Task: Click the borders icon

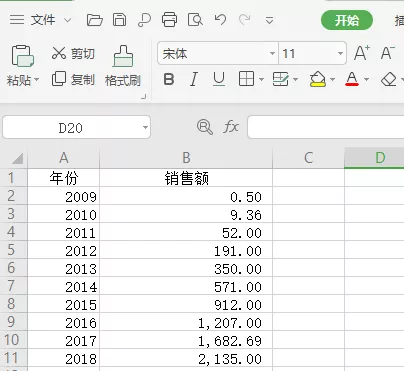Action: [246, 79]
